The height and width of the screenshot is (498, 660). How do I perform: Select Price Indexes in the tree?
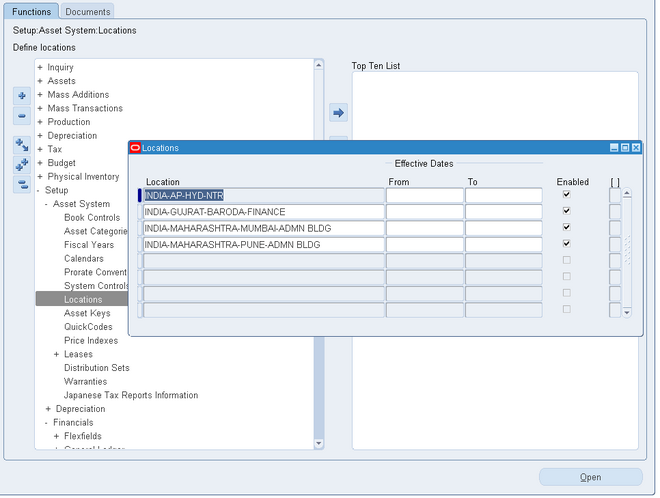pos(91,341)
